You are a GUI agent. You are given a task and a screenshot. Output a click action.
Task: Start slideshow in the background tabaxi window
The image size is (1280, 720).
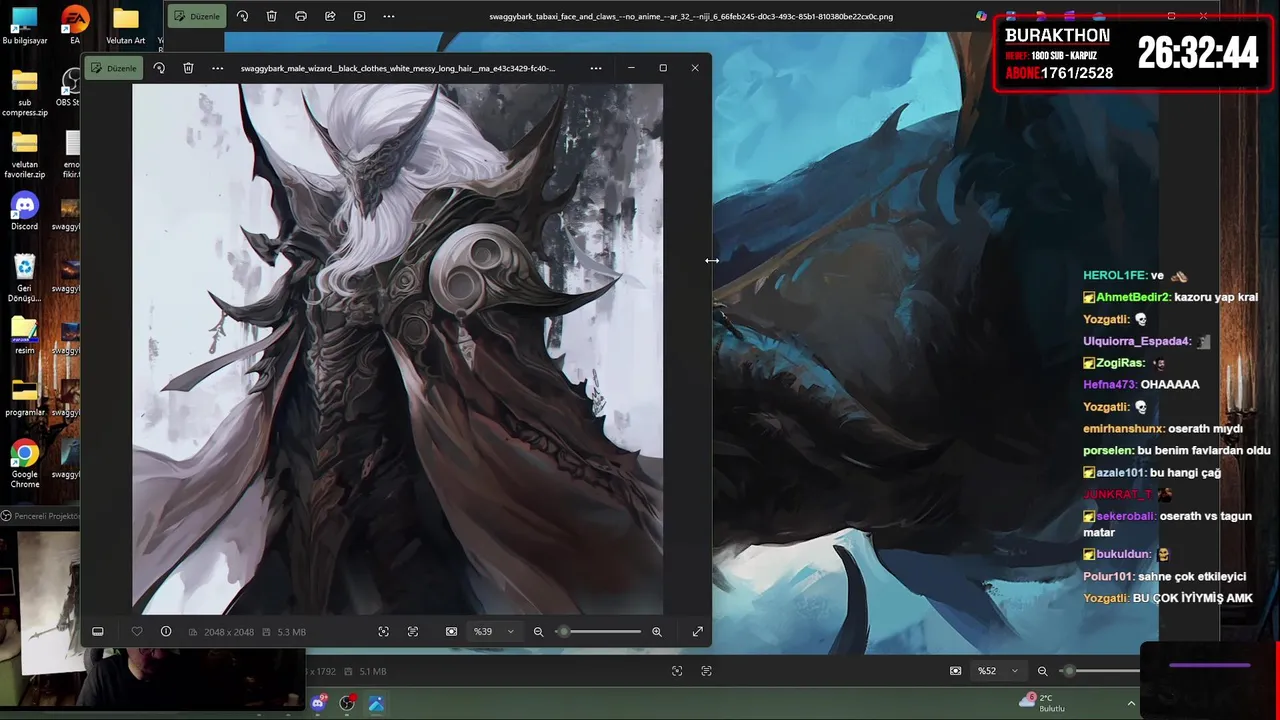pyautogui.click(x=360, y=16)
